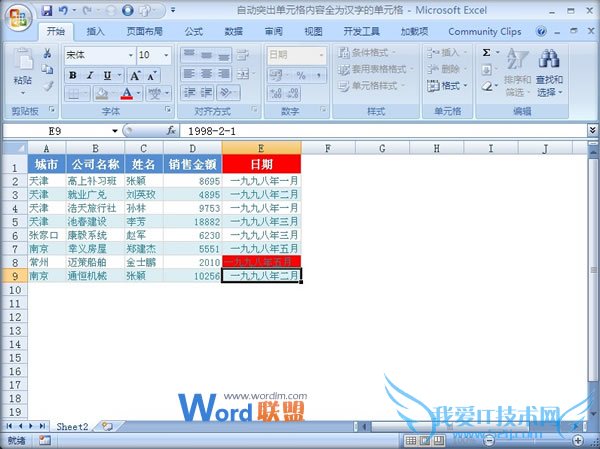Click the Select All corner box
Screen dimensions: 600x449
15,148
